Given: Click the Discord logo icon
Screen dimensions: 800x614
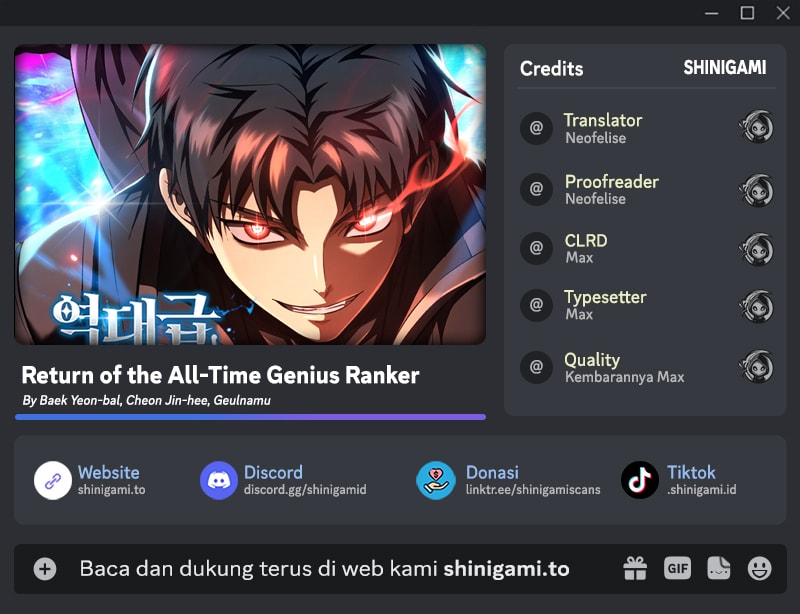Looking at the screenshot, I should coord(219,480).
